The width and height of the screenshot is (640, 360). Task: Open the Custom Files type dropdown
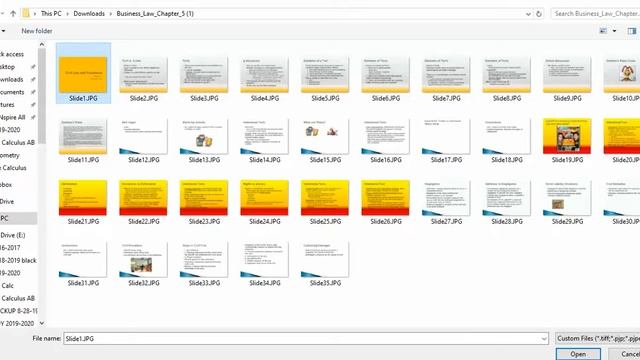point(598,338)
